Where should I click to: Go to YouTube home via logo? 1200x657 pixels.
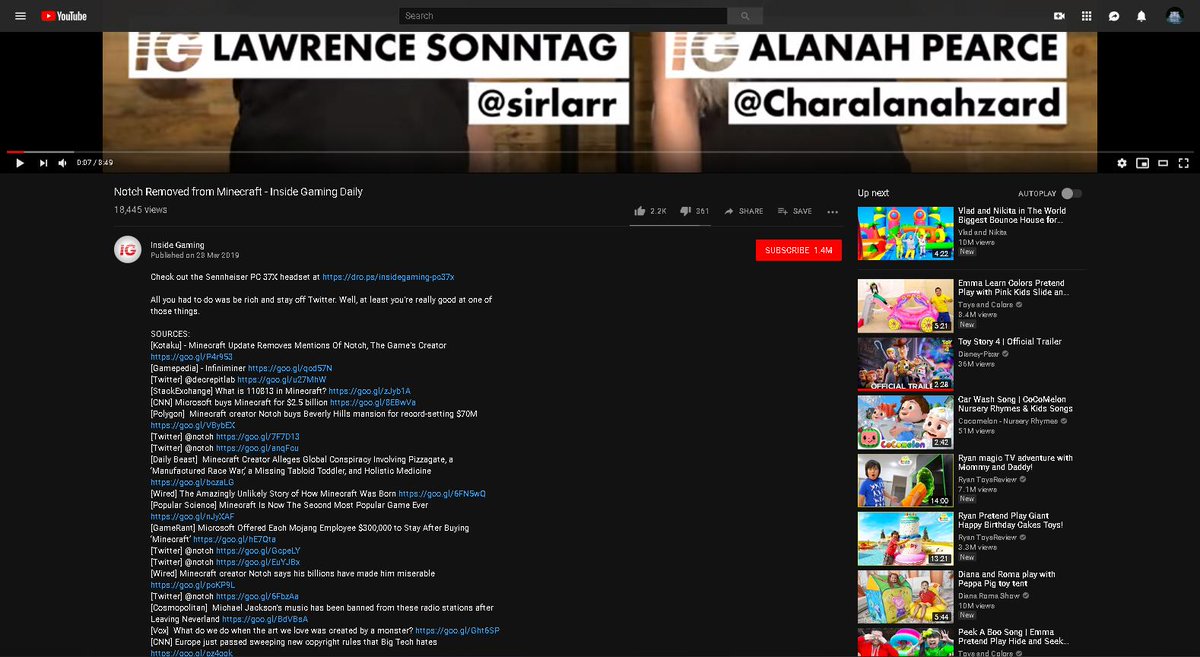tap(64, 16)
